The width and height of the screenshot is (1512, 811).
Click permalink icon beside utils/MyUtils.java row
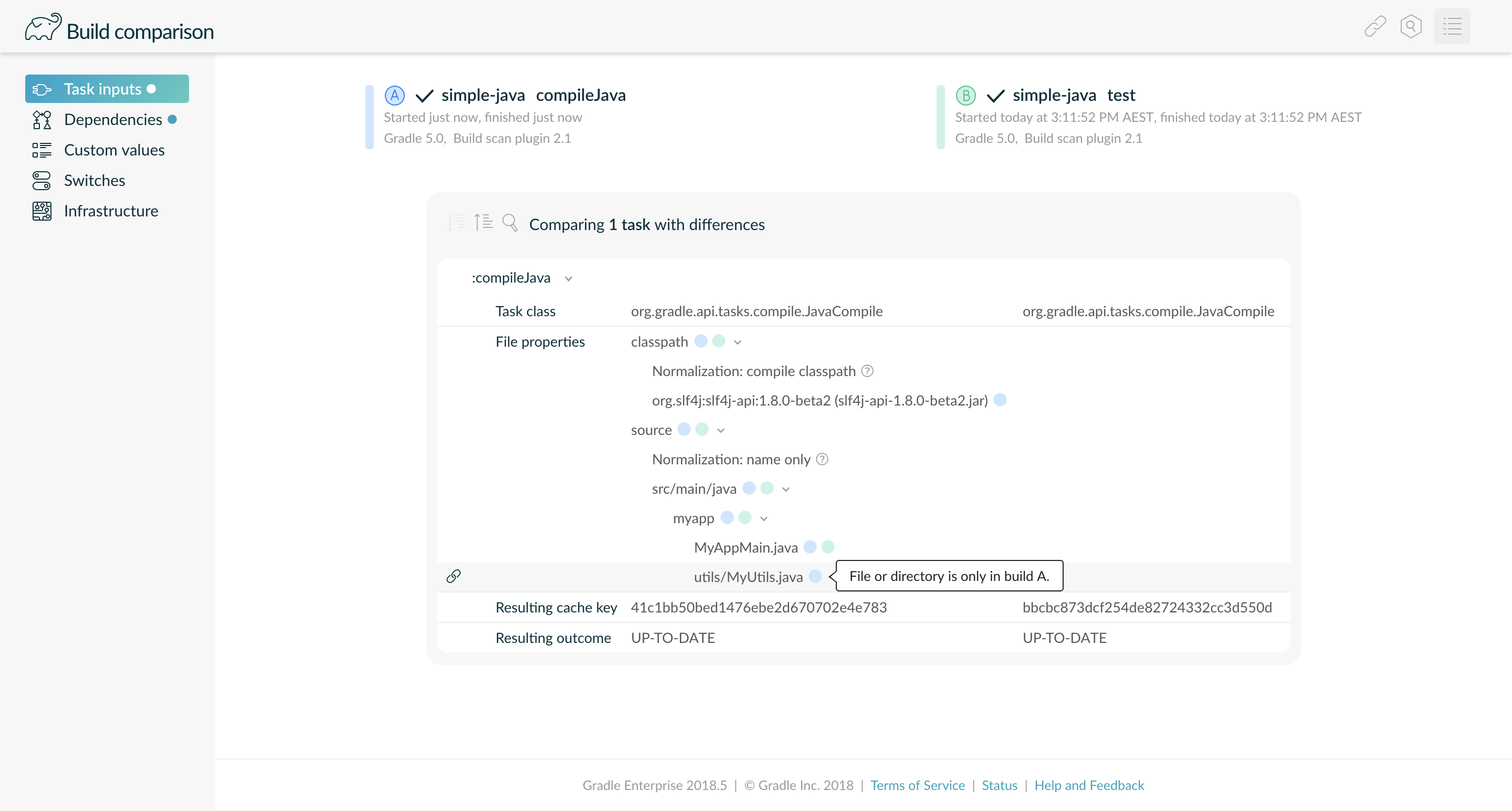pos(453,576)
